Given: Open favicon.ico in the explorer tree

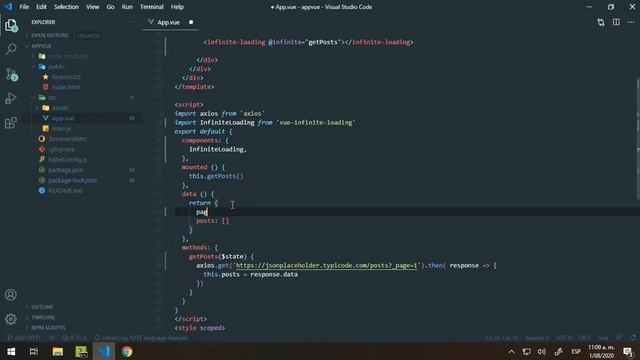Looking at the screenshot, I should point(67,77).
